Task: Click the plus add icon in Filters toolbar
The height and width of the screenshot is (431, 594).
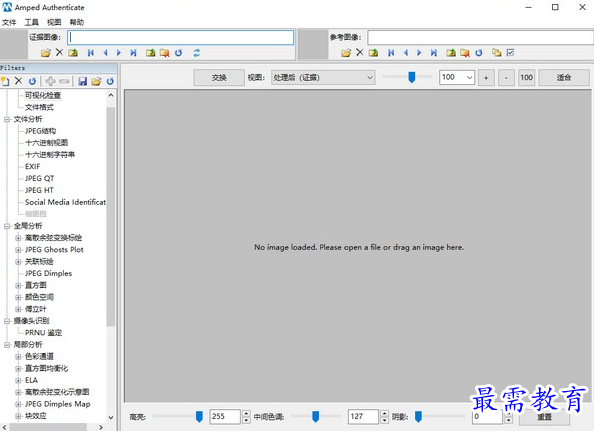Action: pyautogui.click(x=50, y=81)
